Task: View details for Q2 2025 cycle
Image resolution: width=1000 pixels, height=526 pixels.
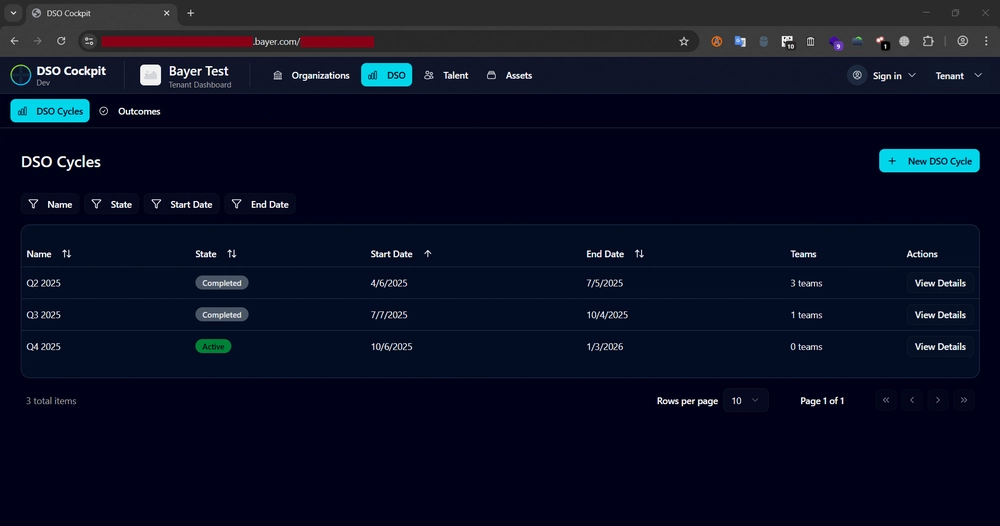Action: click(940, 283)
